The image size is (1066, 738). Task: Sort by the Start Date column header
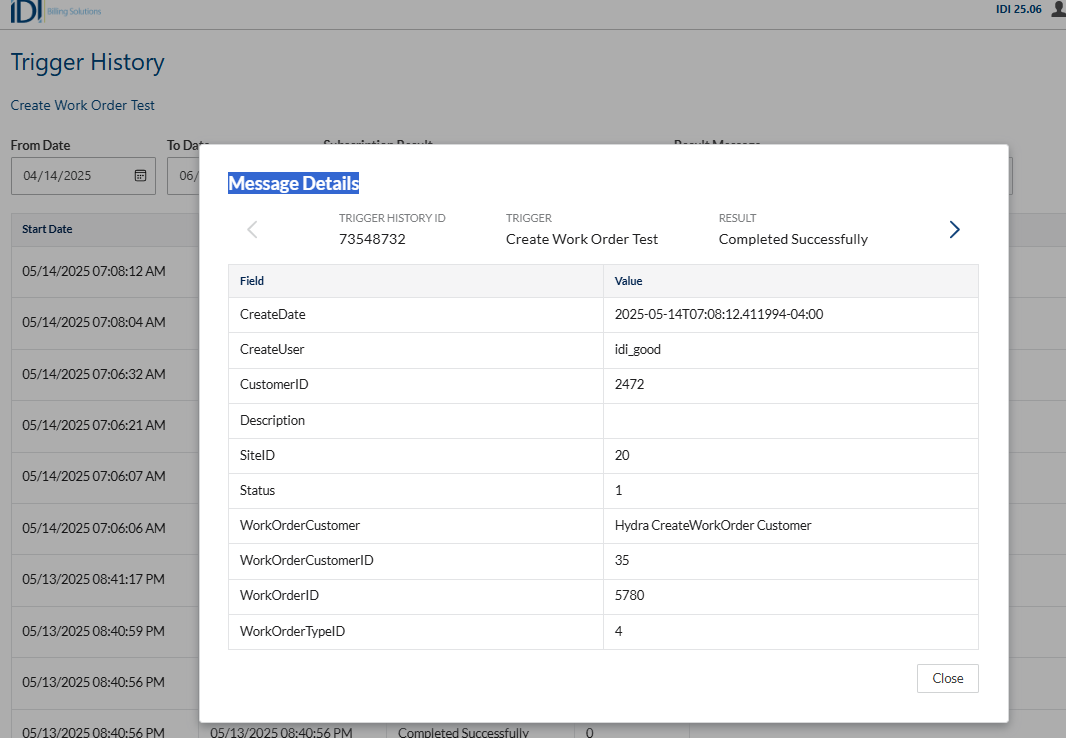coord(47,229)
